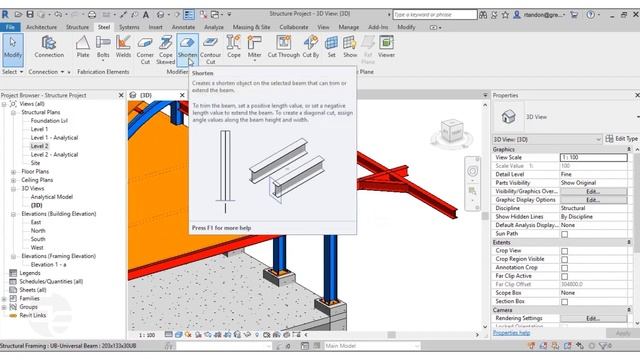
Task: Click the View Scale value field
Action: 593,157
